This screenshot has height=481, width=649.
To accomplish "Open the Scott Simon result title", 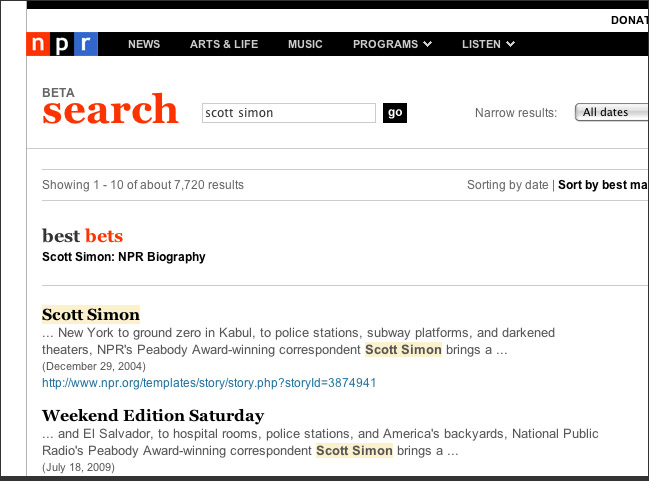I will (x=91, y=315).
